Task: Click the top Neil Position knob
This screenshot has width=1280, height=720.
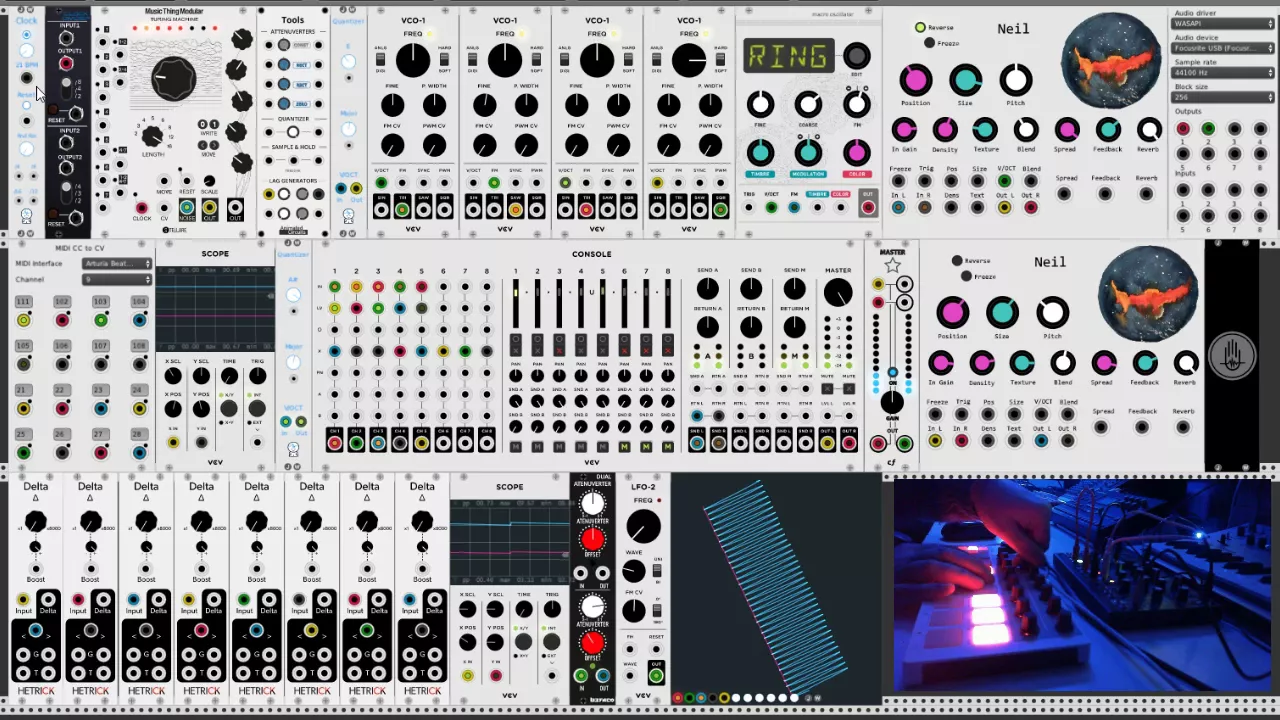Action: point(915,80)
